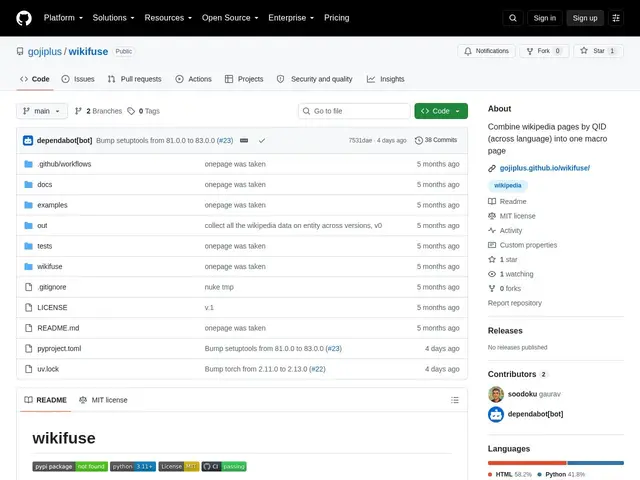Select the README tab
The height and width of the screenshot is (480, 640).
[x=45, y=400]
